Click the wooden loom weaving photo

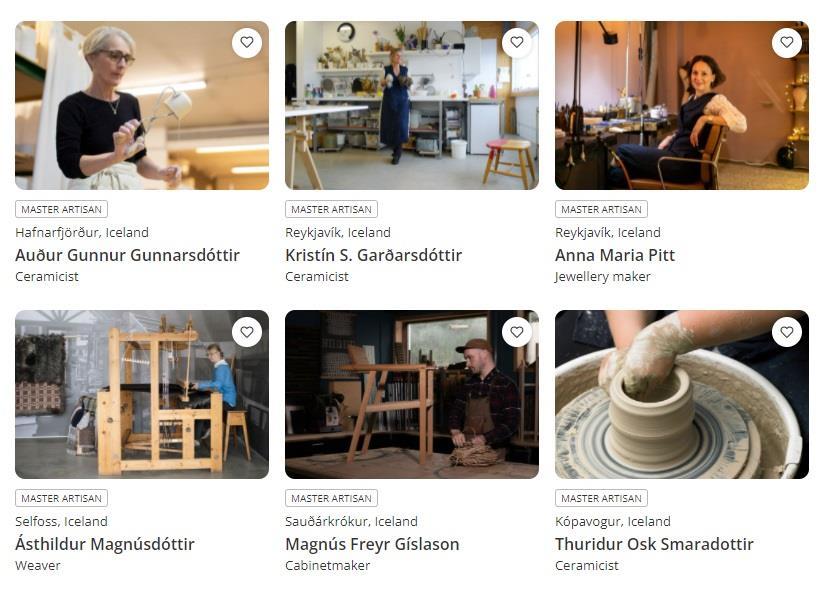(142, 394)
